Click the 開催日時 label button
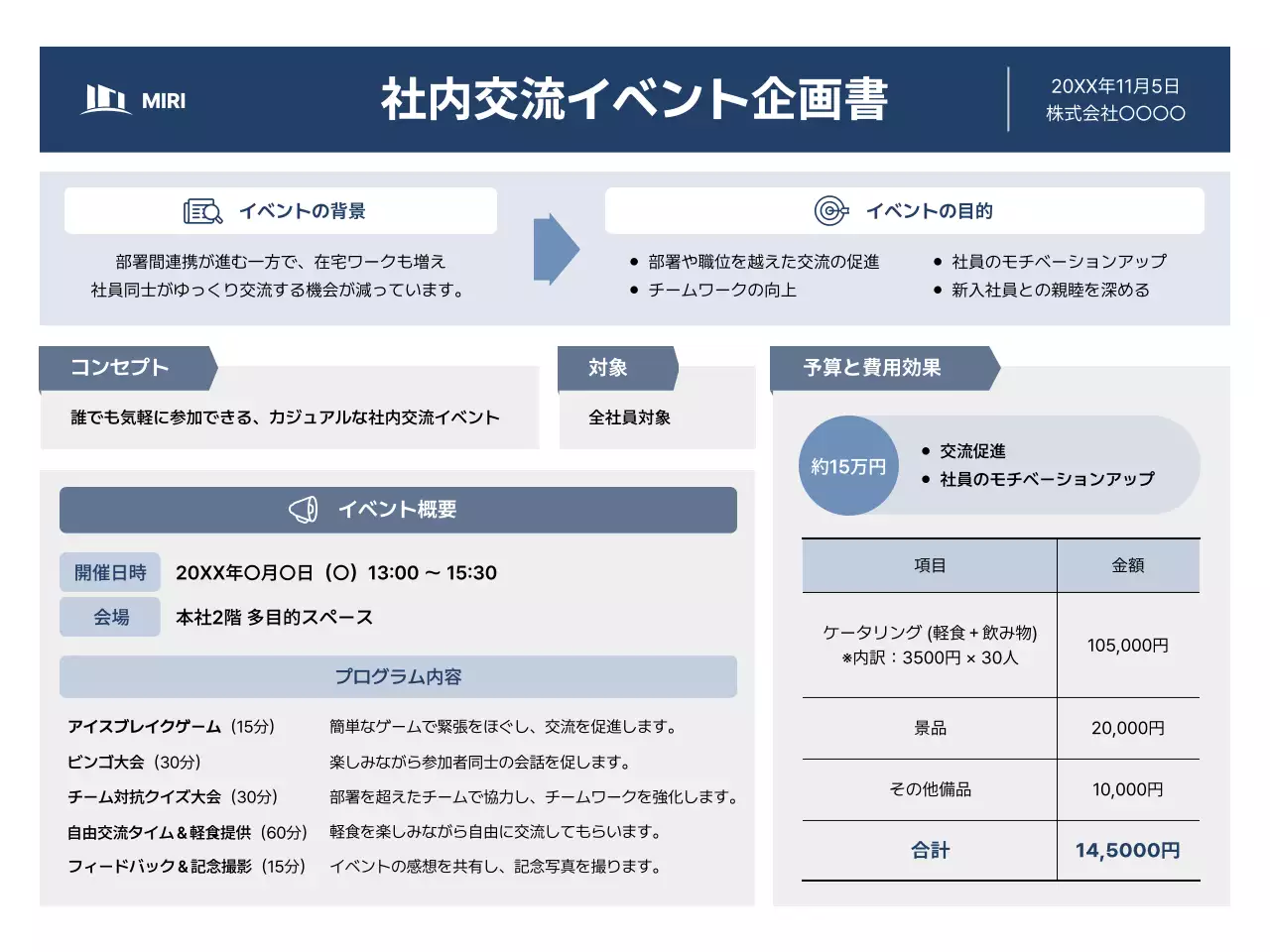The height and width of the screenshot is (952, 1270). 110,571
